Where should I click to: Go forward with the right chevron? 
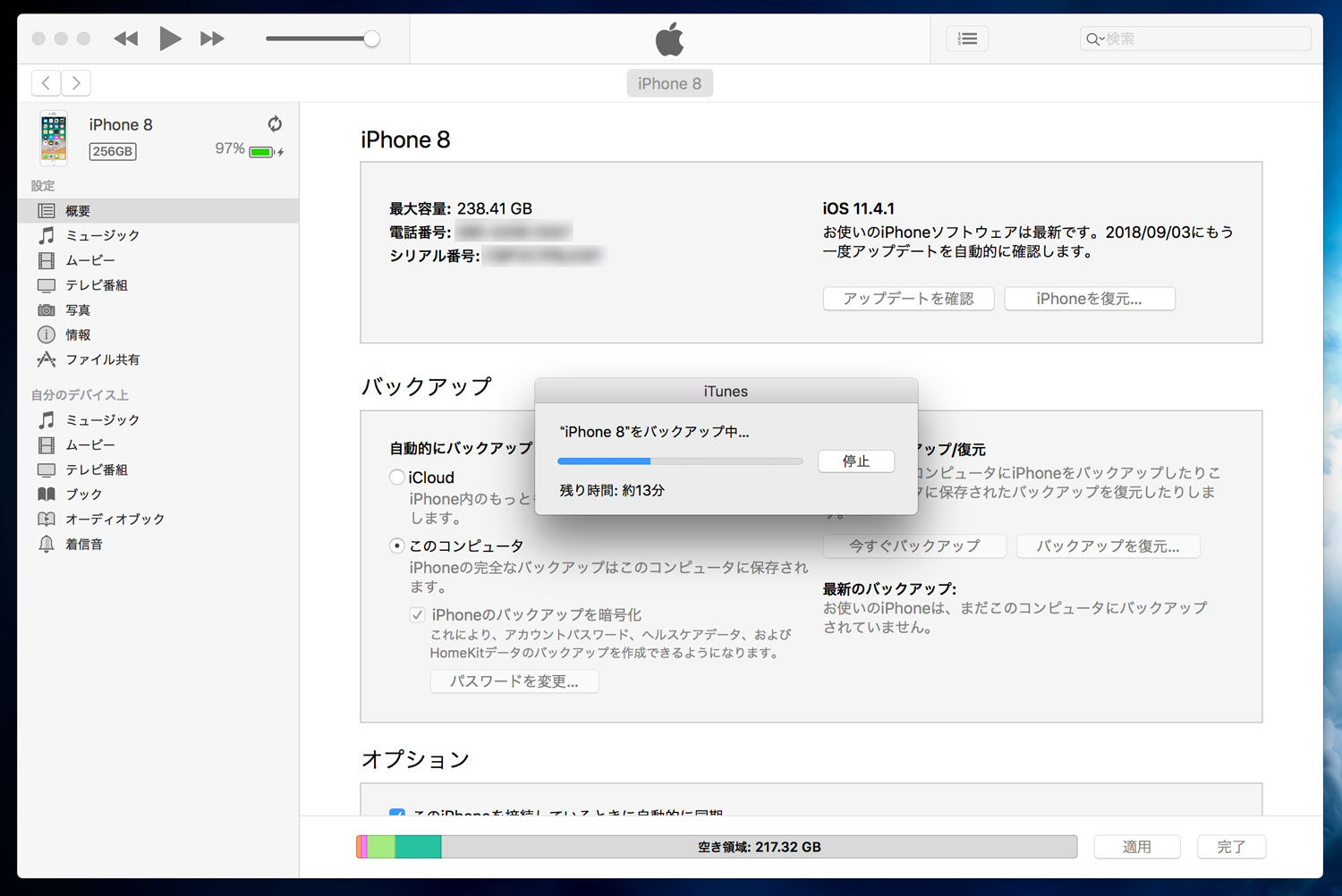coord(76,83)
